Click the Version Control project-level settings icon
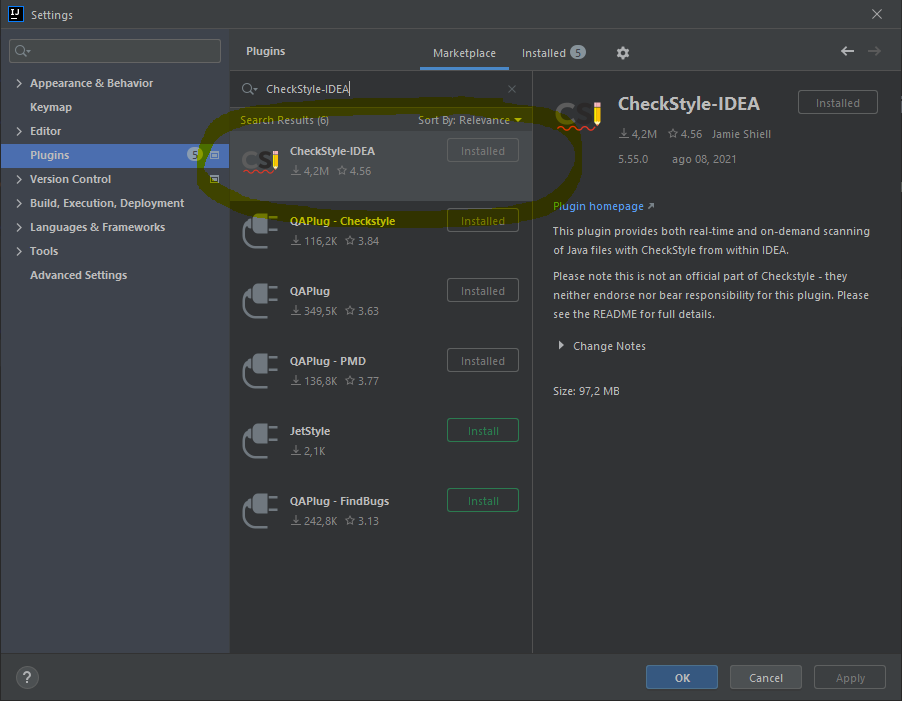902x701 pixels. [214, 179]
